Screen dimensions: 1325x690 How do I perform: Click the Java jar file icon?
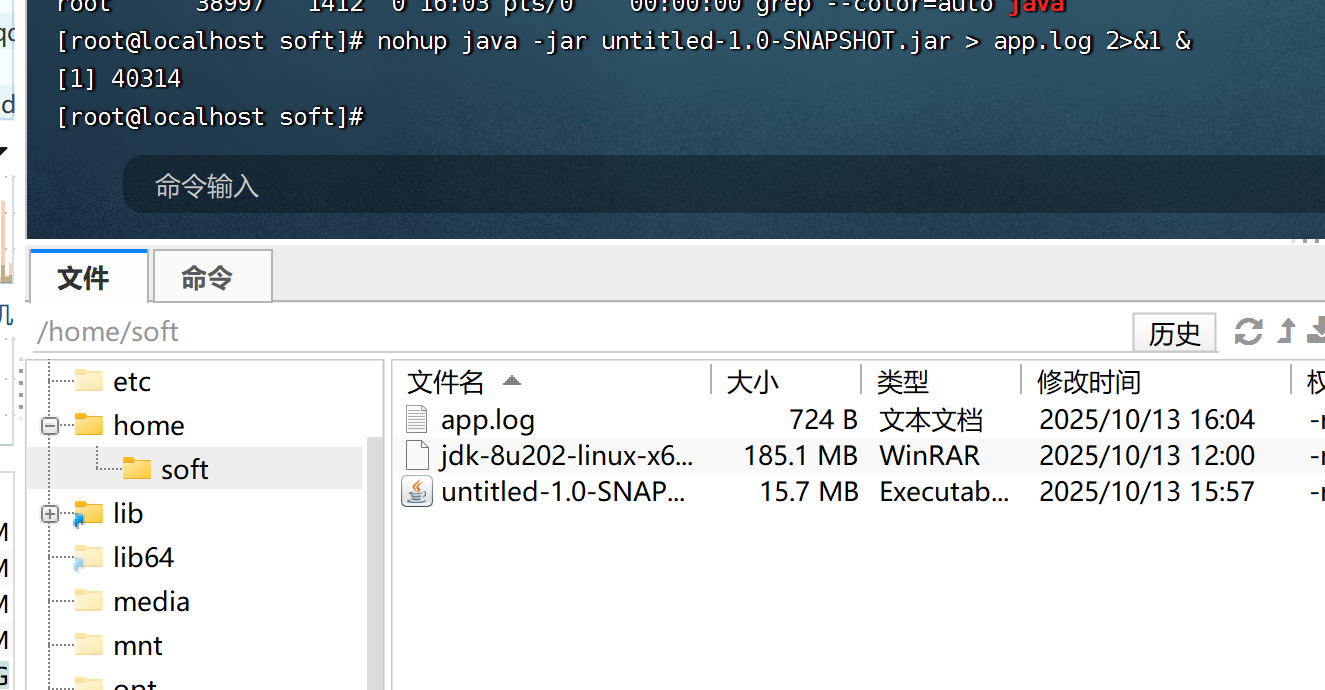point(417,492)
